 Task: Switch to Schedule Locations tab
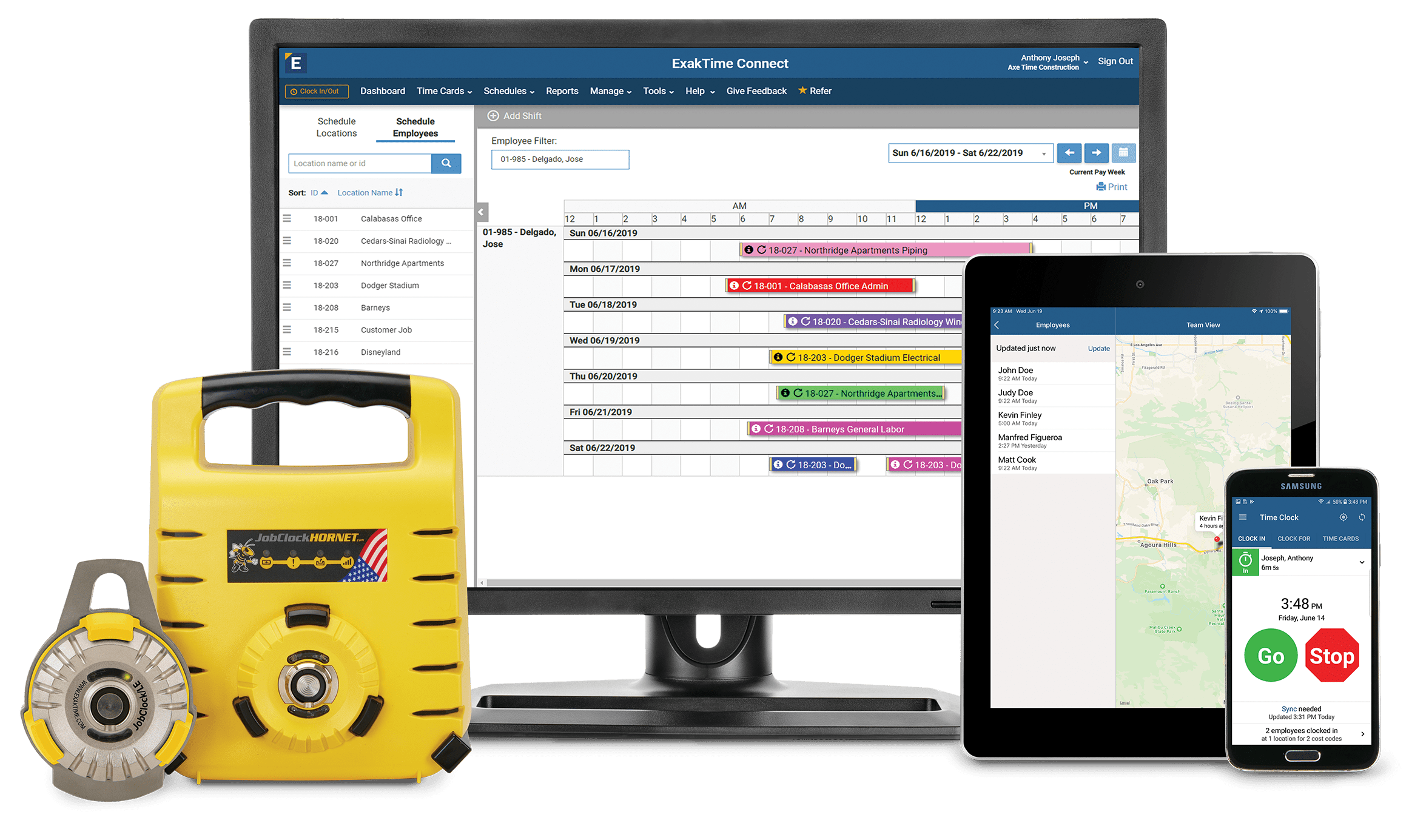(x=337, y=127)
